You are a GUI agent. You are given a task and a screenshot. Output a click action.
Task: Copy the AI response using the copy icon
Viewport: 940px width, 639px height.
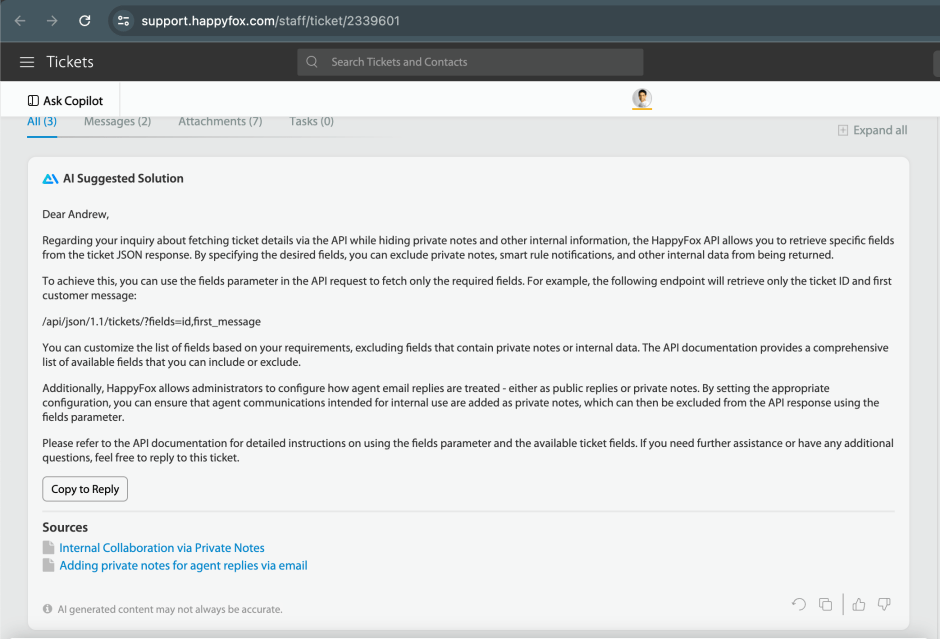coord(825,604)
